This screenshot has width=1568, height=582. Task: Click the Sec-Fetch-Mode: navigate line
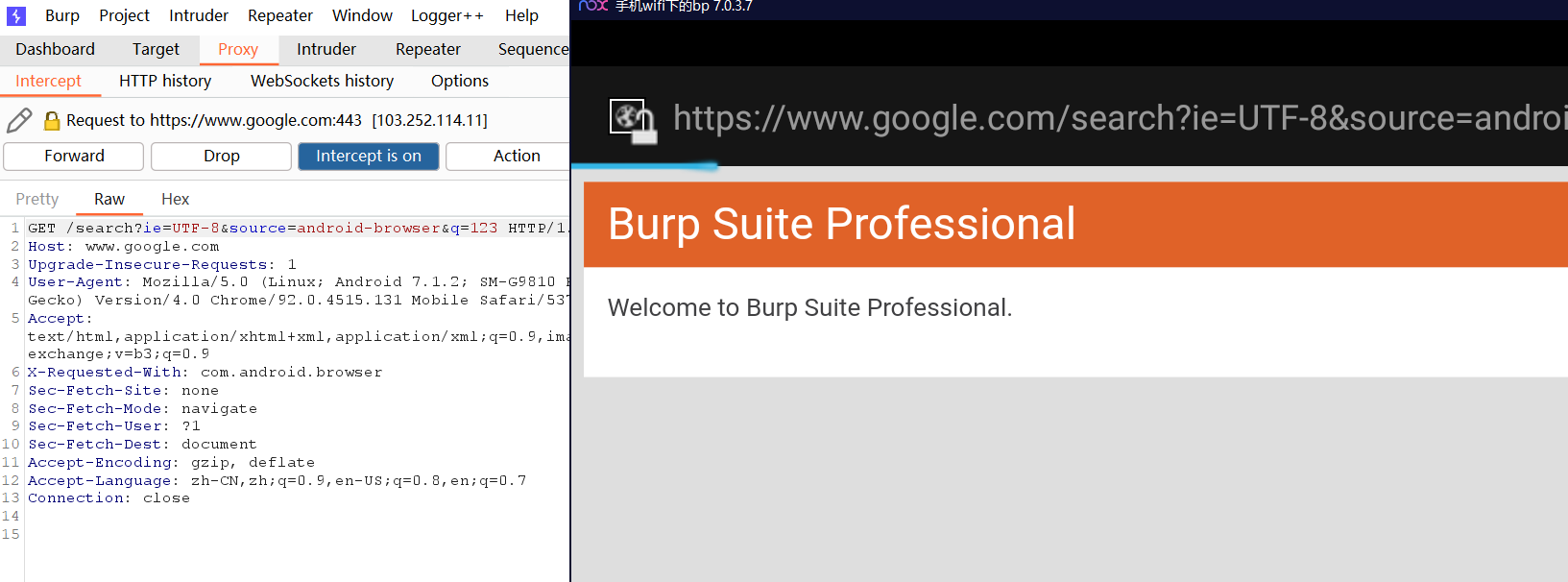(x=143, y=409)
